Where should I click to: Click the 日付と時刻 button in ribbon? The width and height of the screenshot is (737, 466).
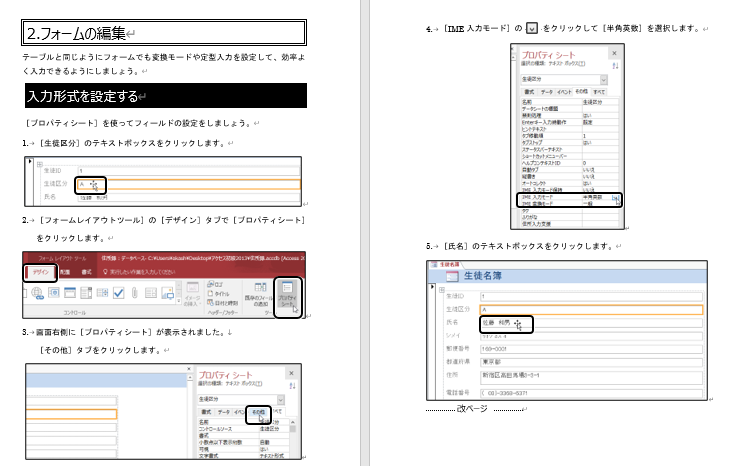[222, 303]
